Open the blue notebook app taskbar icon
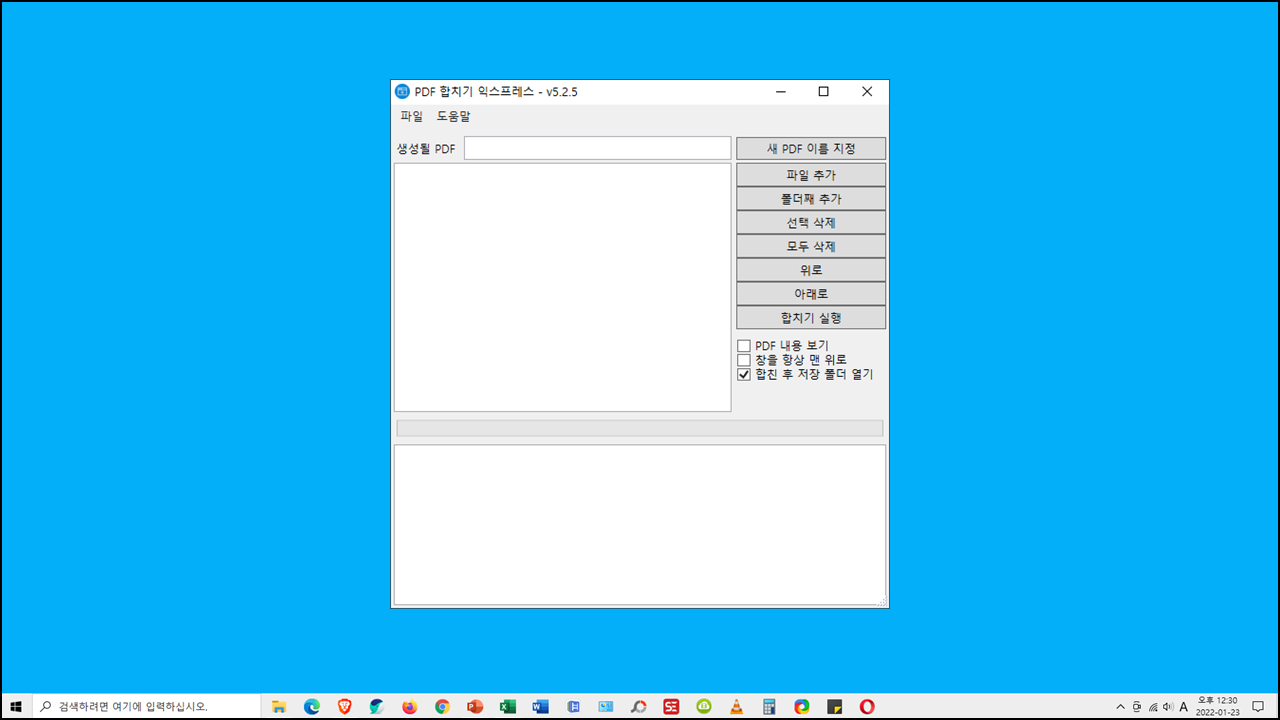This screenshot has height=720, width=1280. 573,707
